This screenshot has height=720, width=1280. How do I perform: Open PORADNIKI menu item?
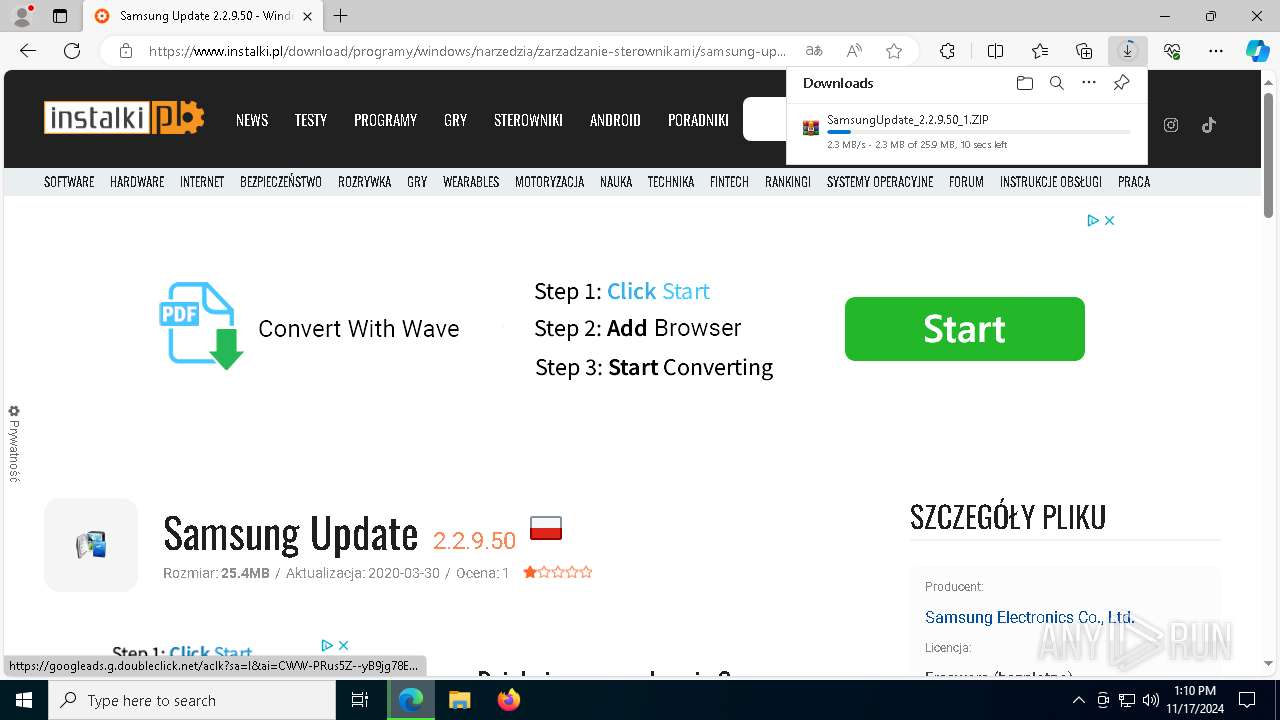pos(698,120)
